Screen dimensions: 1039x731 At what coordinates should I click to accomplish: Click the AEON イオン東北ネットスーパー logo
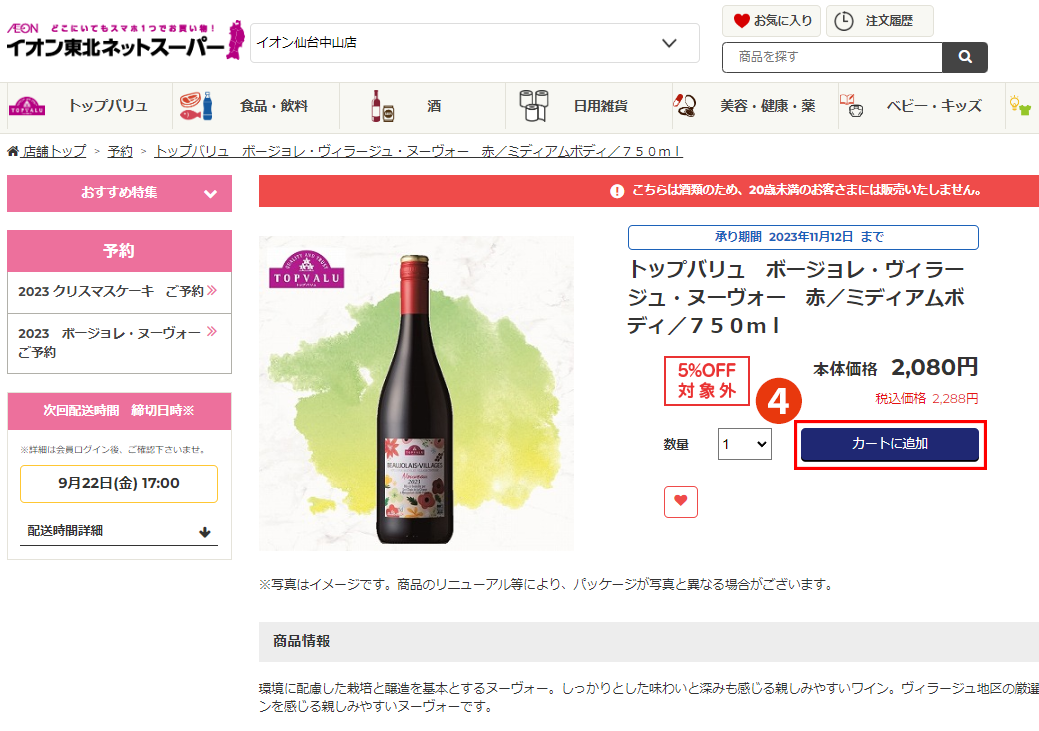coord(125,40)
